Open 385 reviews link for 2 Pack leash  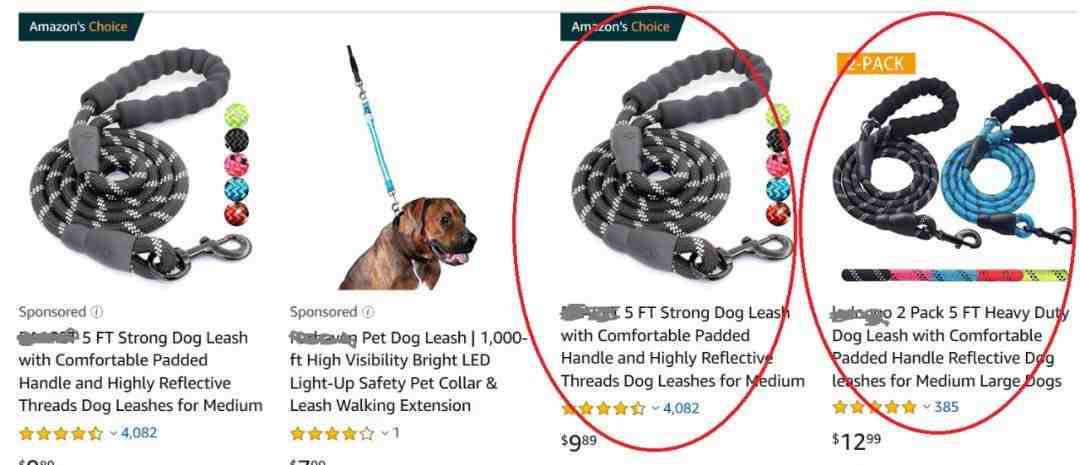(x=946, y=406)
